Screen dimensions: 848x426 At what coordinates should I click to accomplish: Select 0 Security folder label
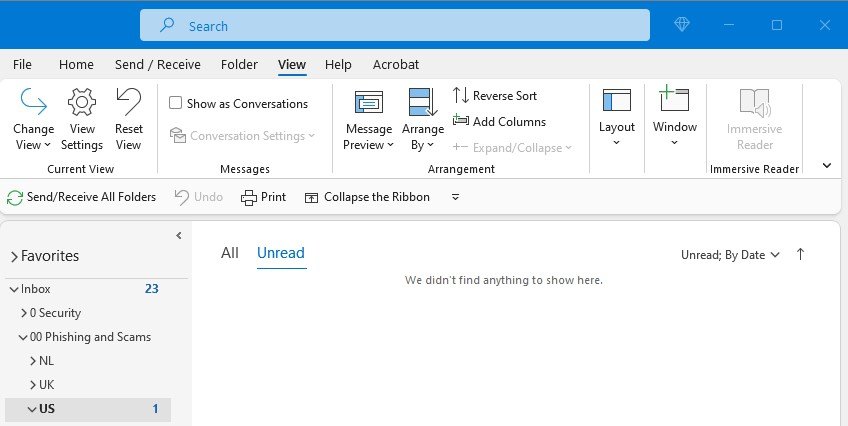55,313
